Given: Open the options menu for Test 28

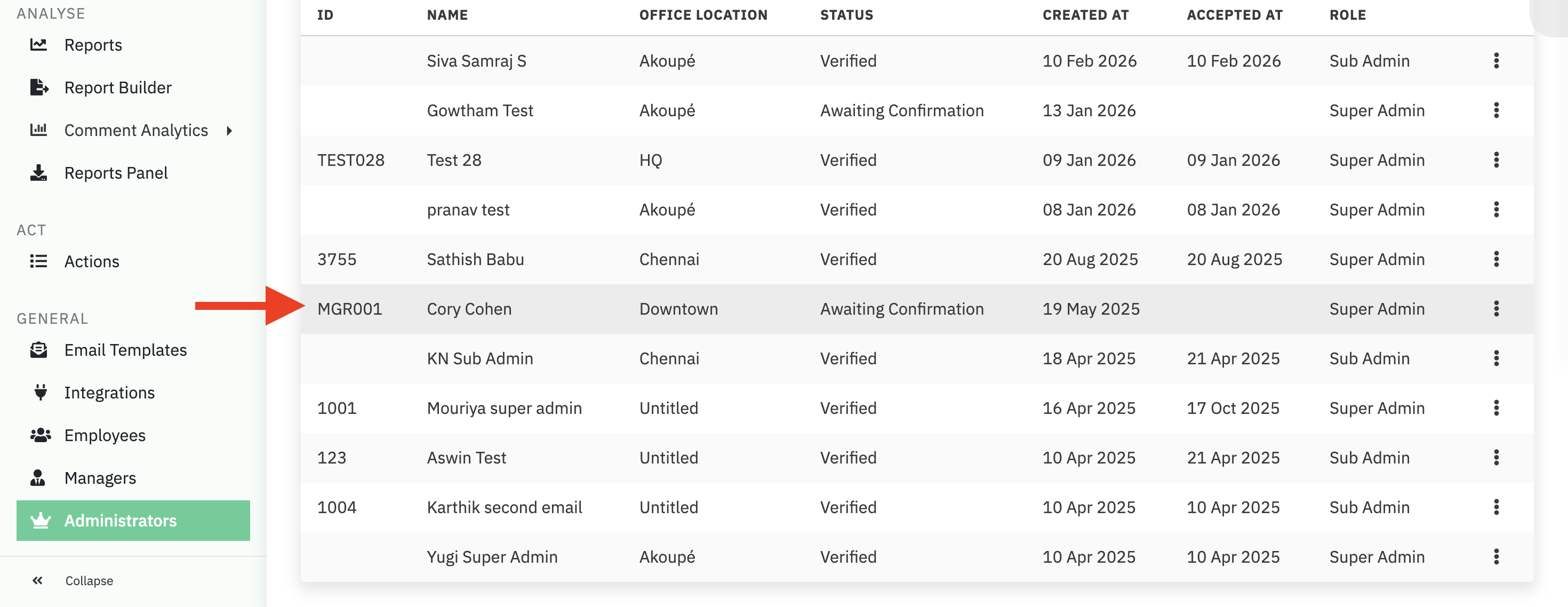Looking at the screenshot, I should point(1495,160).
